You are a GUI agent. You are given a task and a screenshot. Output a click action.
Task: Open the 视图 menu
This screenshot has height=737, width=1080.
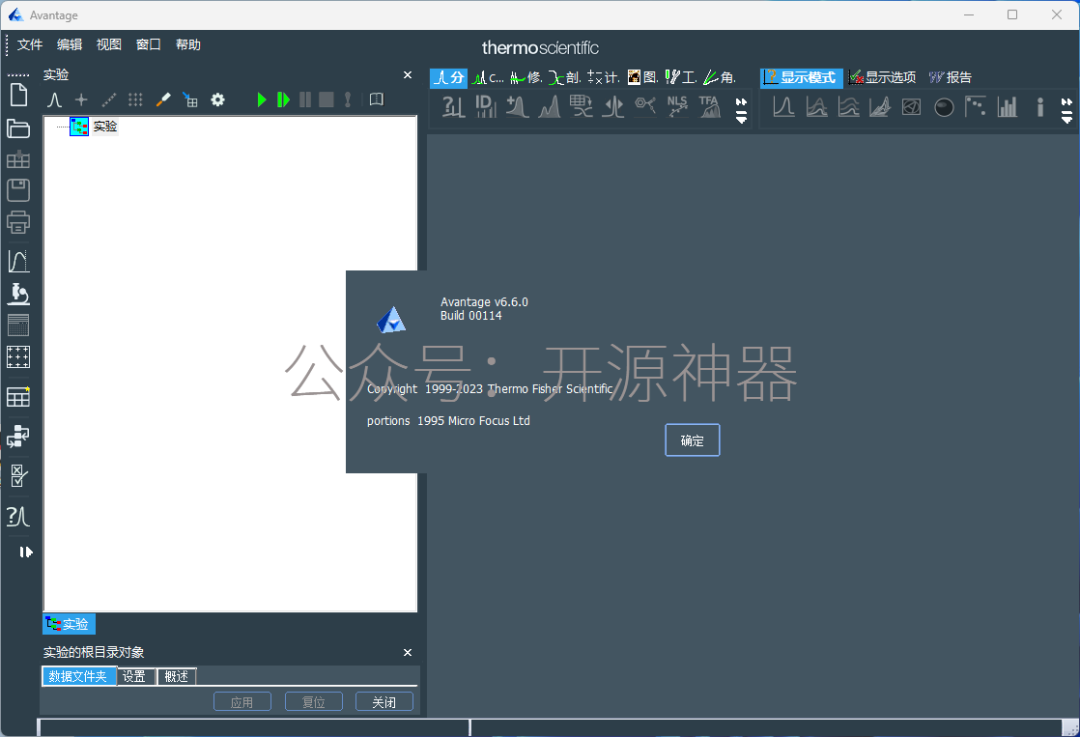[109, 45]
